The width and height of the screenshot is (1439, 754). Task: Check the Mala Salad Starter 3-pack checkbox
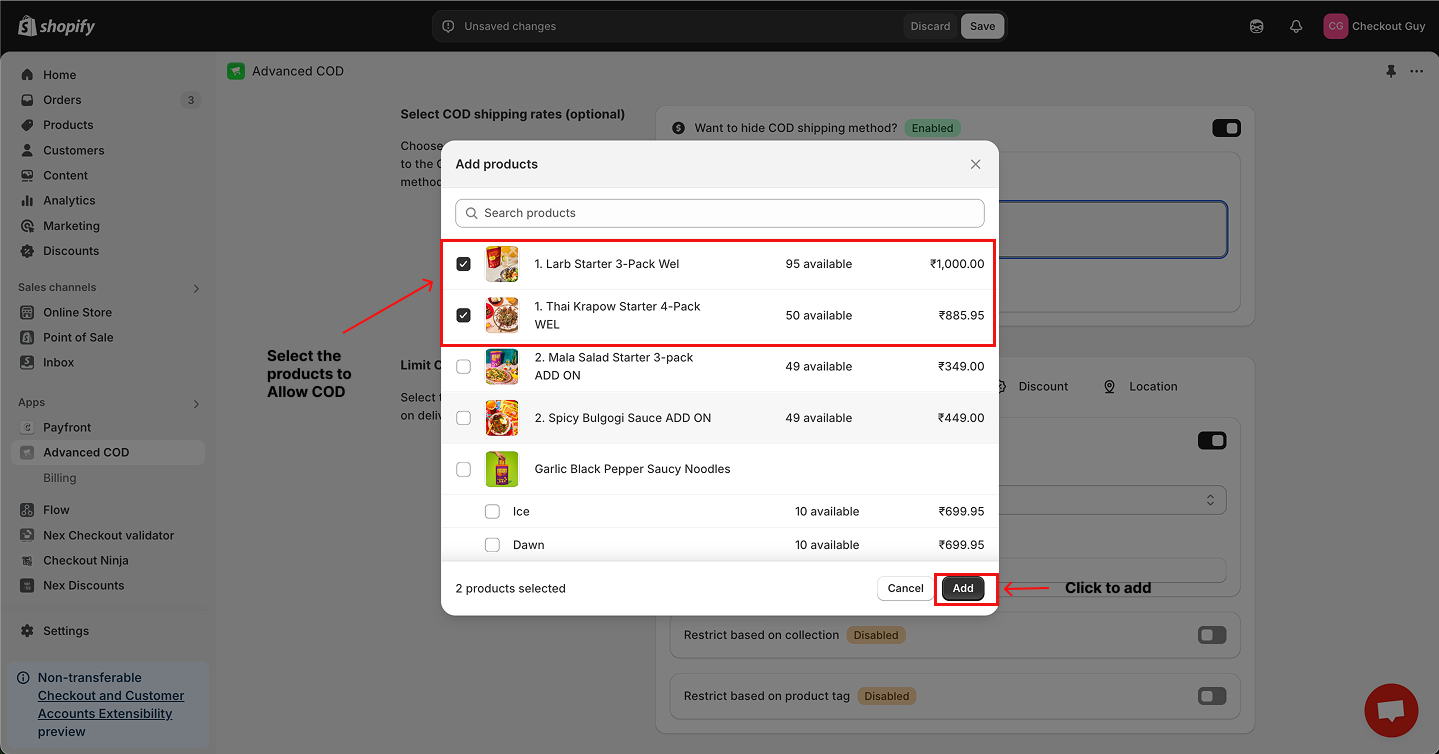click(464, 367)
